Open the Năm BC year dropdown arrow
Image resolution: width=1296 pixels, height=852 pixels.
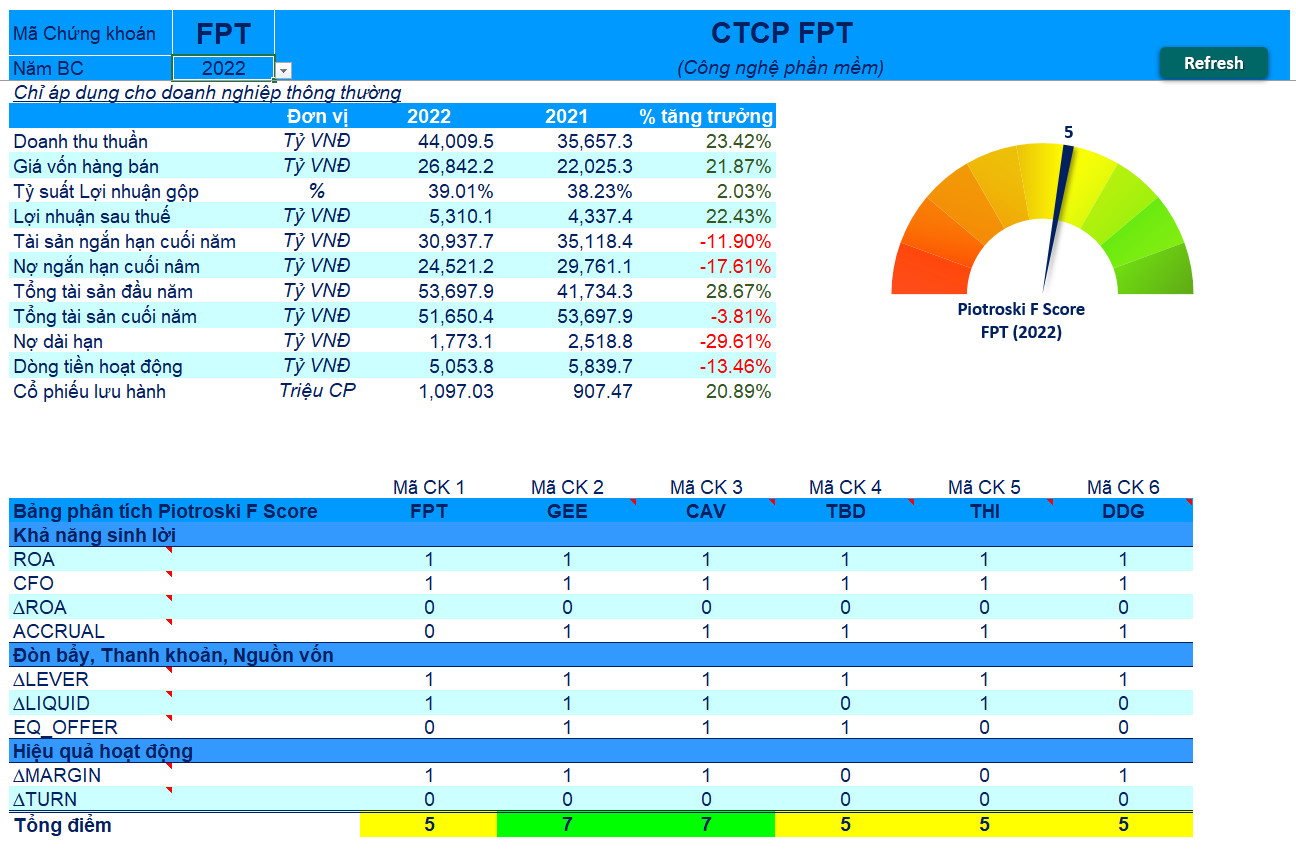[283, 70]
